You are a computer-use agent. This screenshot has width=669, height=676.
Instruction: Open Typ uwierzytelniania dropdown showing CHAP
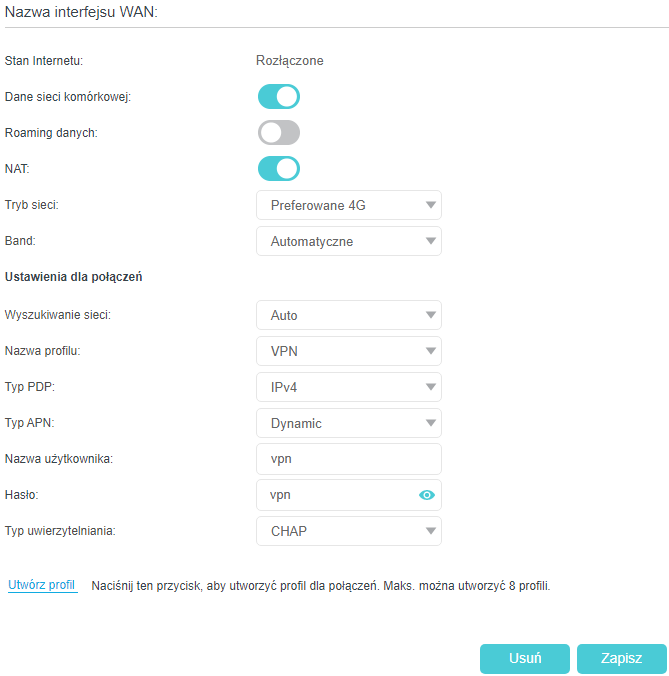348,531
